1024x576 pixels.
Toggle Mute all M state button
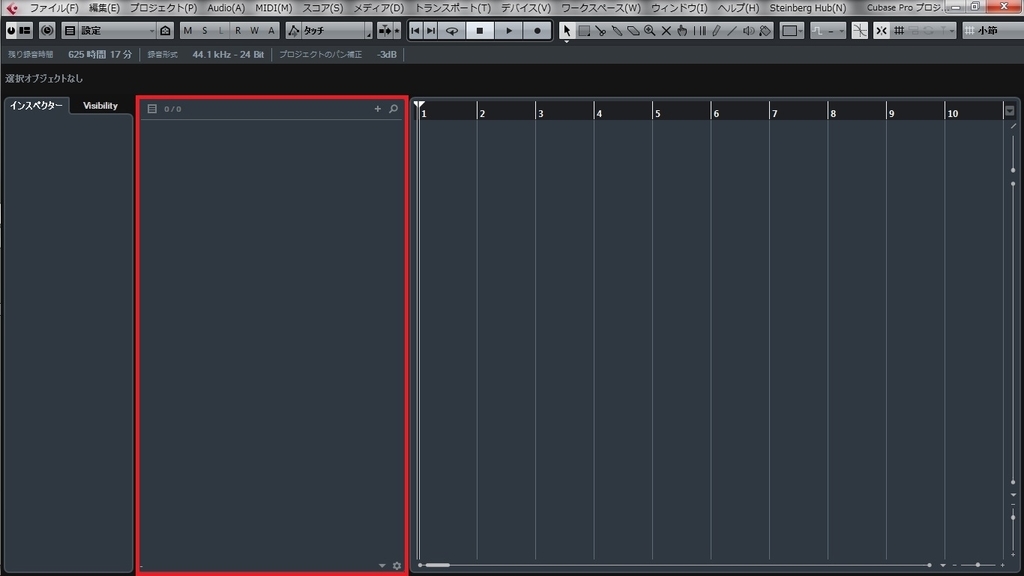click(188, 31)
